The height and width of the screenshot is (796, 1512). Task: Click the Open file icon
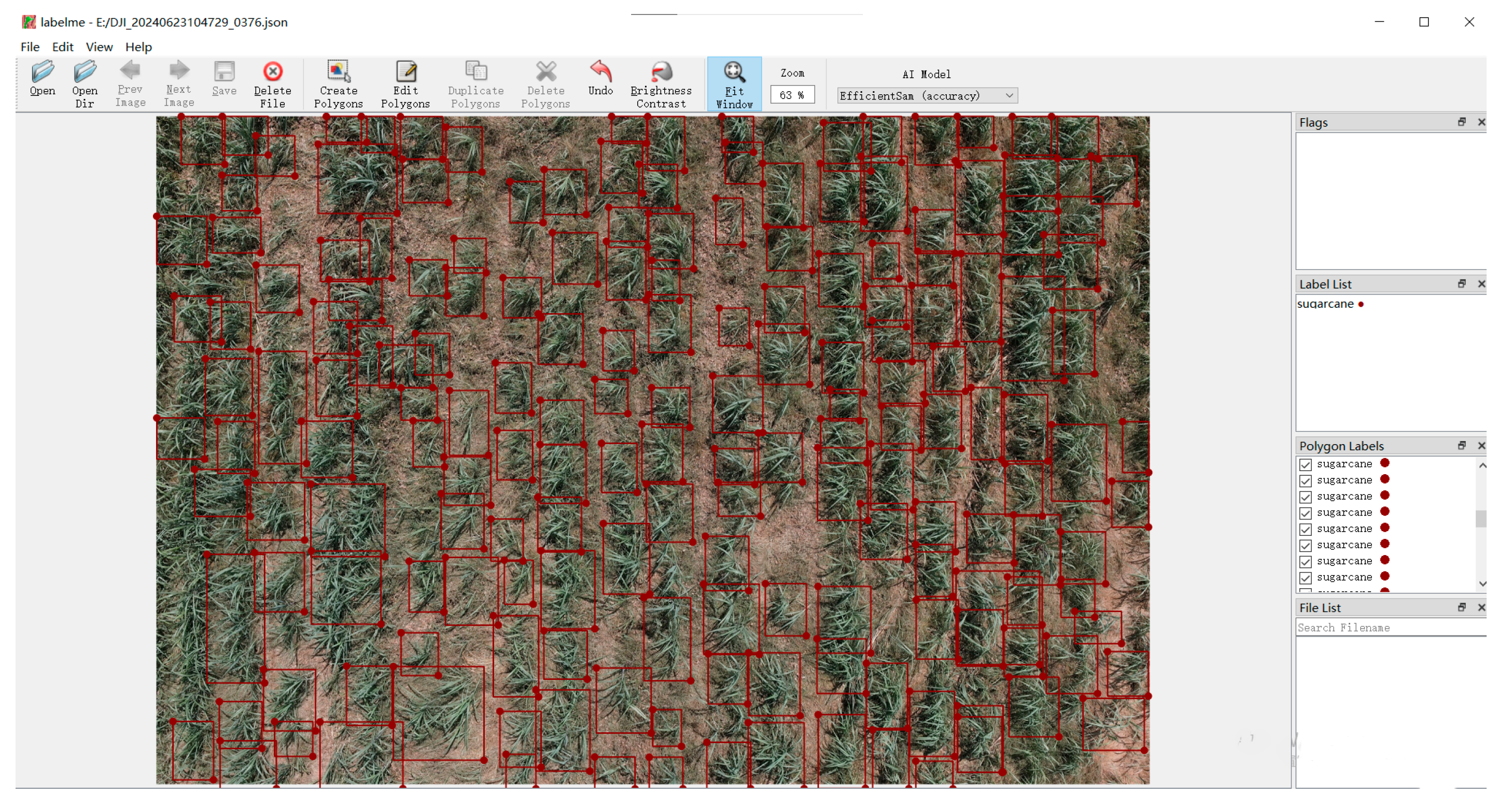(43, 72)
